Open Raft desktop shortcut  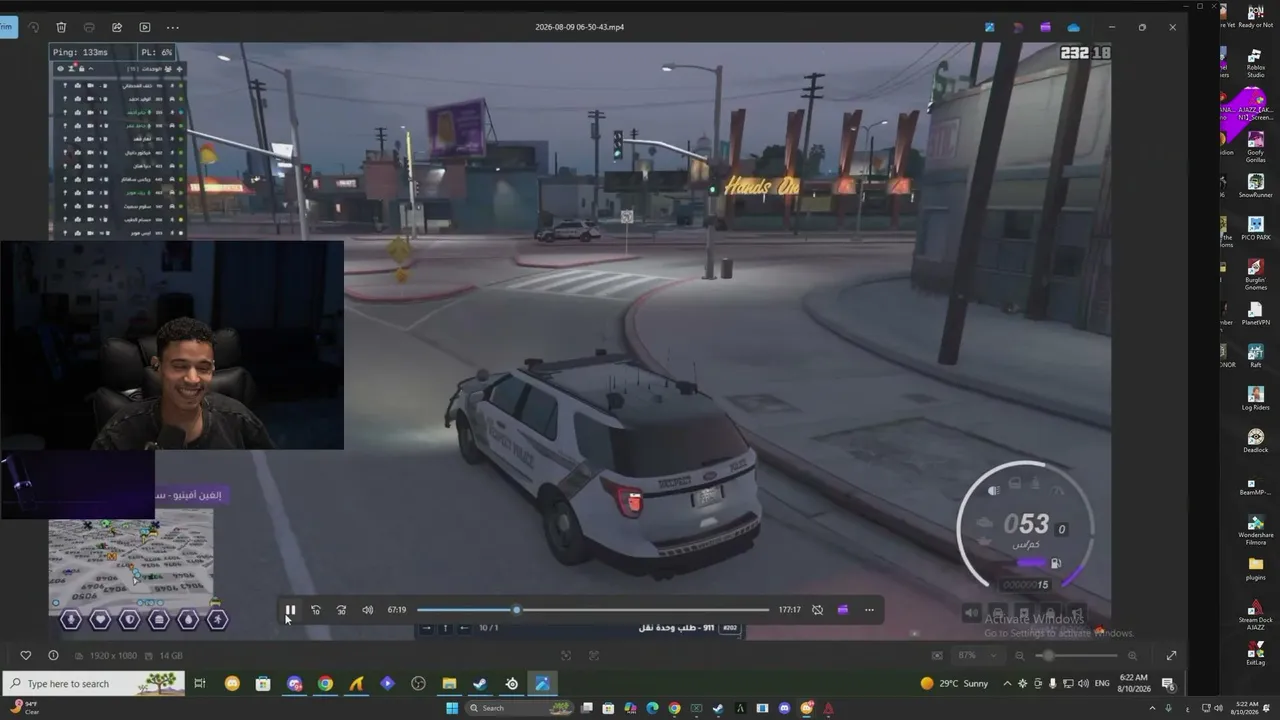(x=1255, y=356)
